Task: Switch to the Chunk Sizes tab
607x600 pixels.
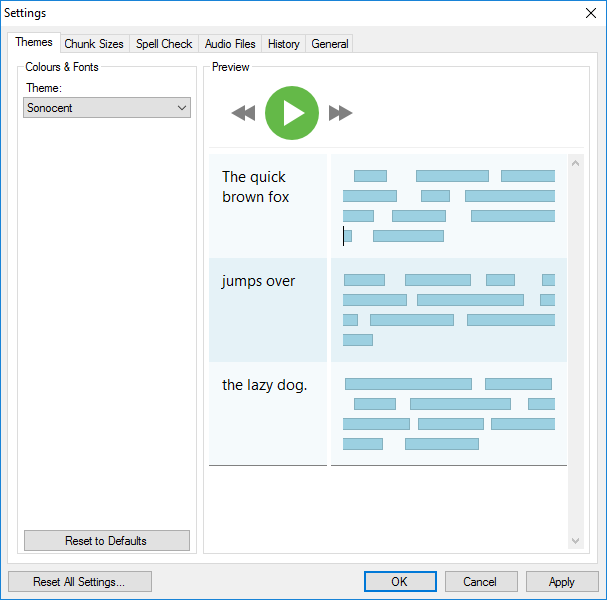Action: point(94,44)
